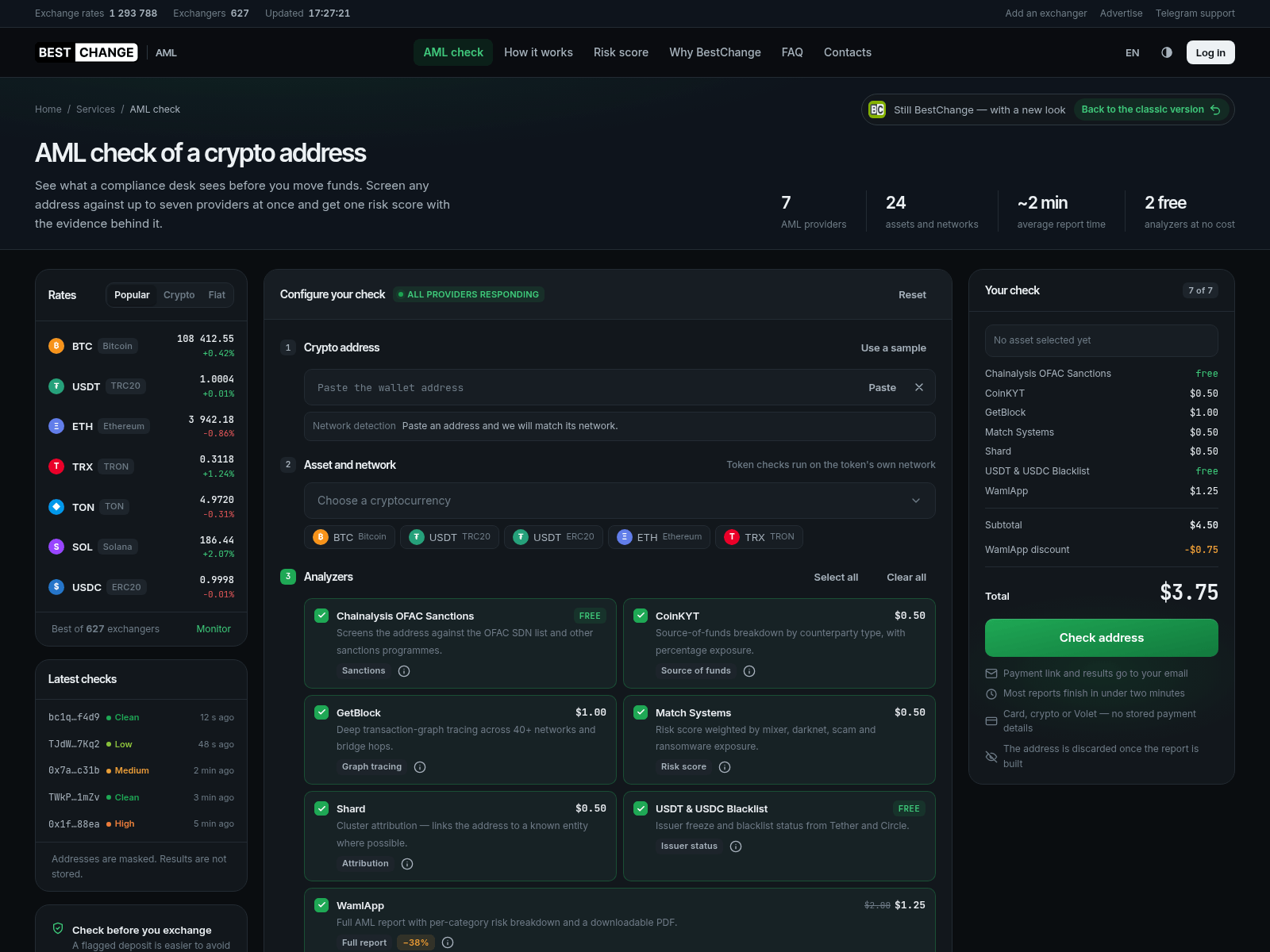The image size is (1270, 952).
Task: Click the info icon next to Attribution
Action: point(407,864)
